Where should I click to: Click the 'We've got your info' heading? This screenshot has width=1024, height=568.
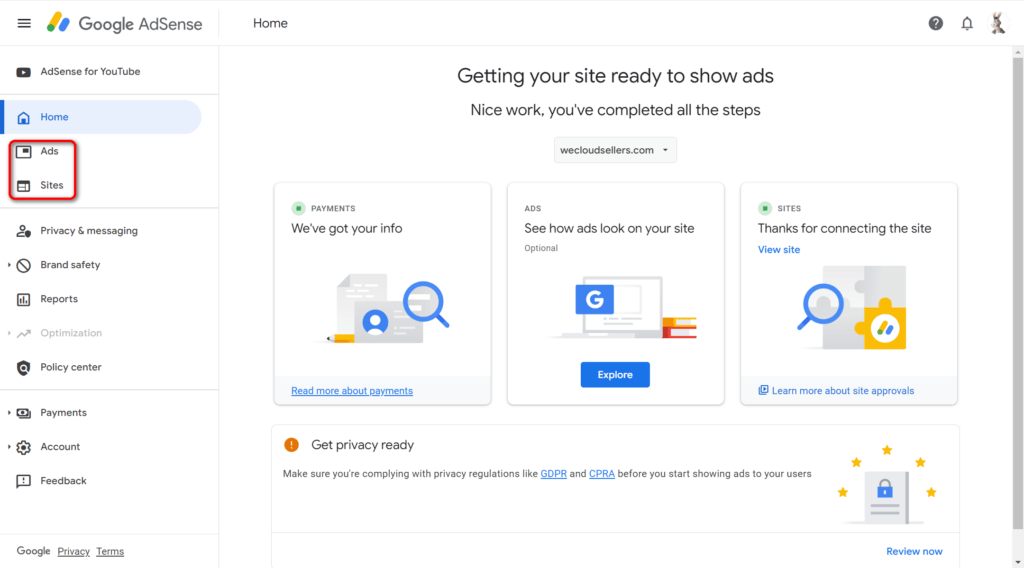click(347, 229)
